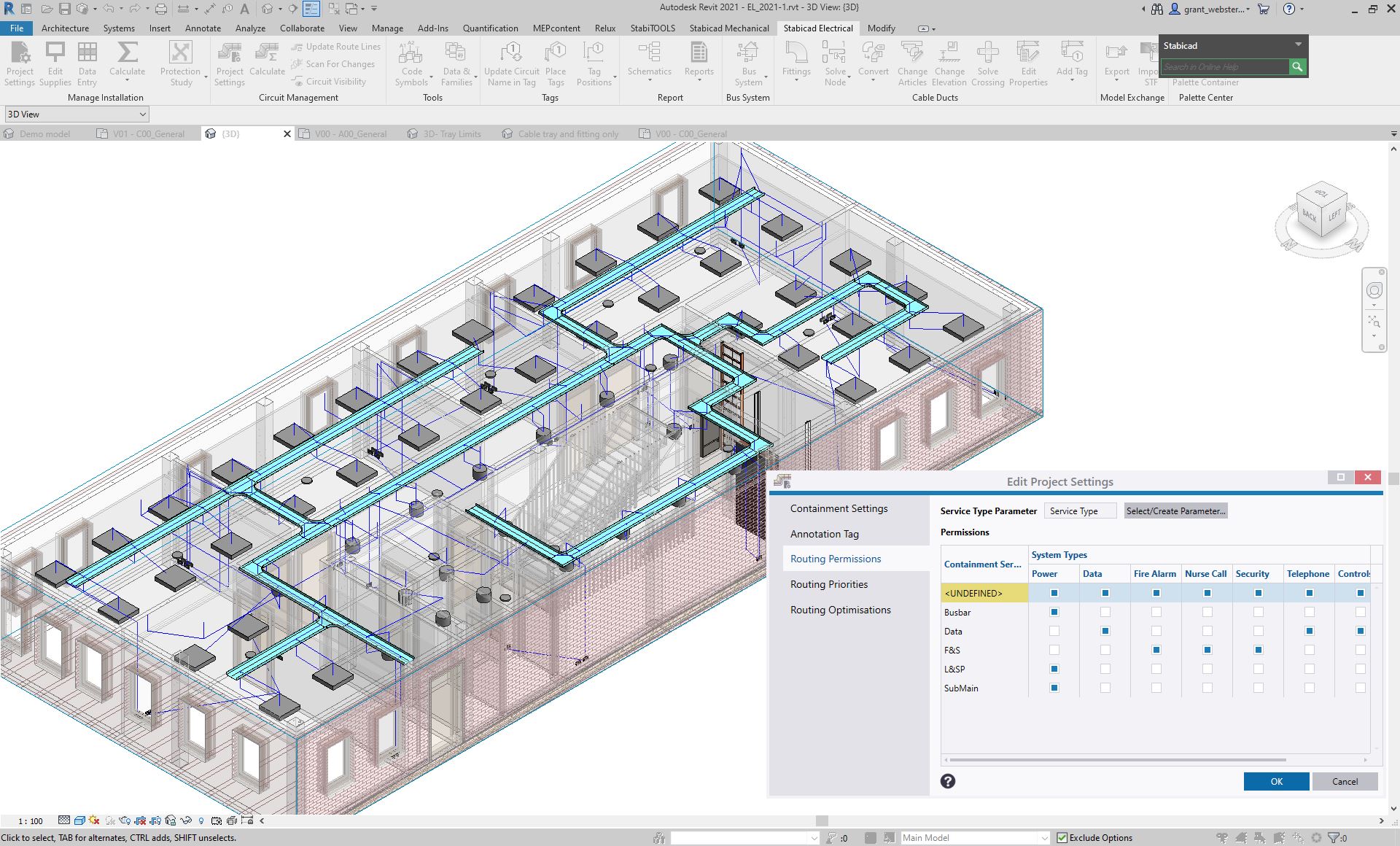
Task: Open the Edit Properties tool
Action: click(x=1028, y=62)
